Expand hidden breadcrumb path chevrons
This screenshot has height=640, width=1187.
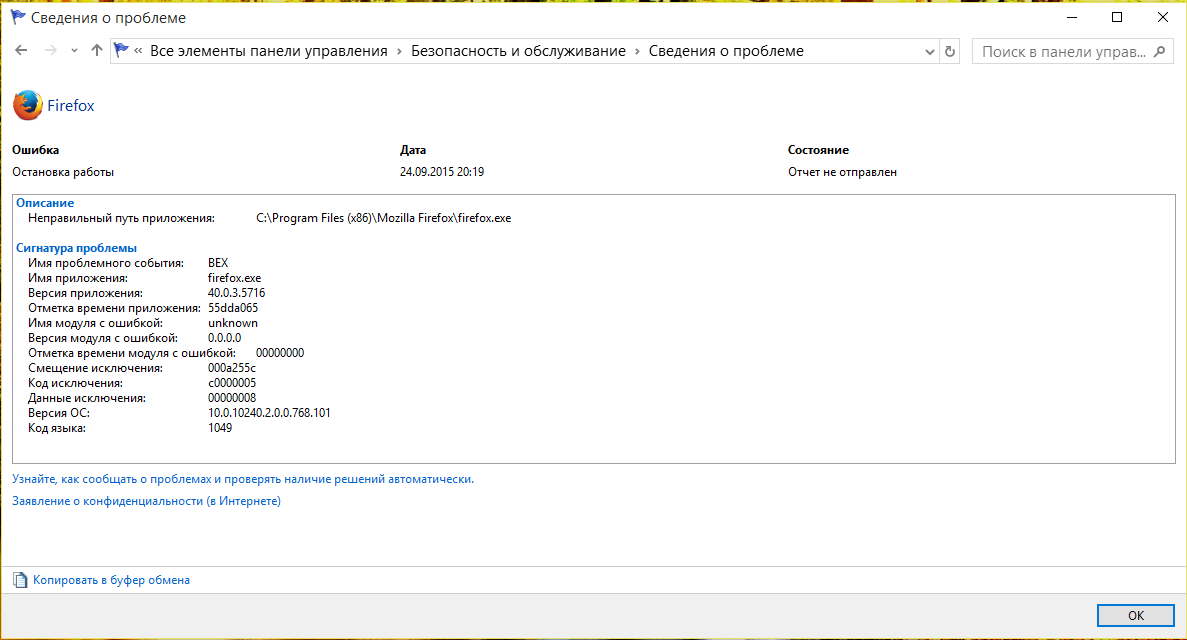click(x=139, y=52)
